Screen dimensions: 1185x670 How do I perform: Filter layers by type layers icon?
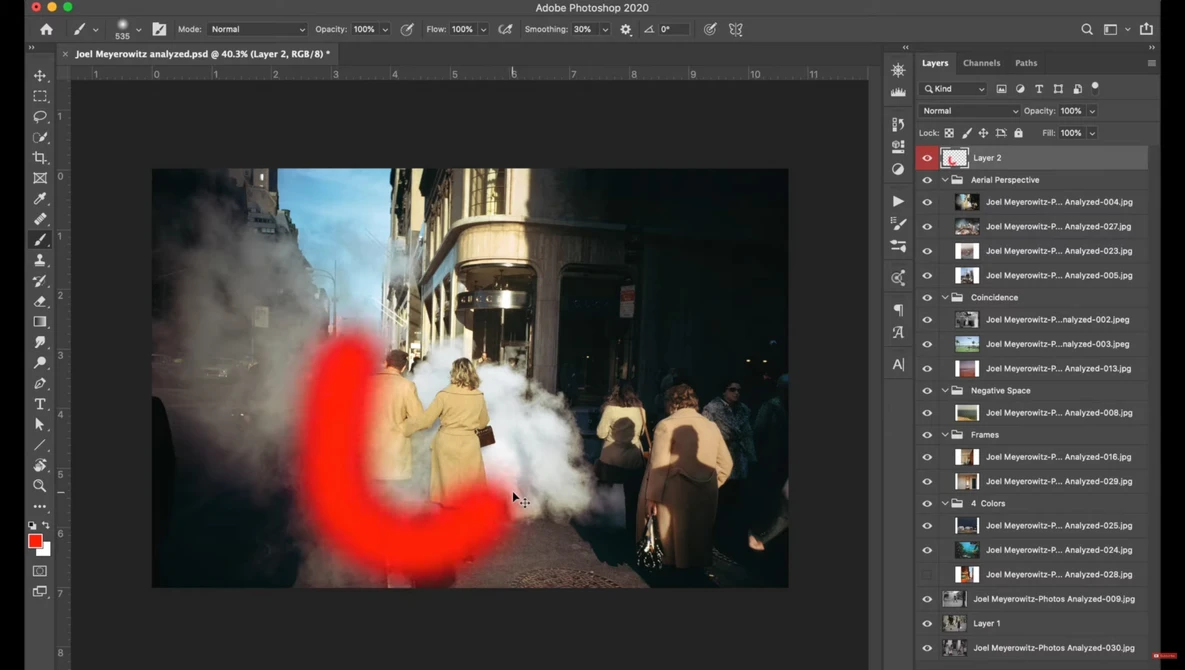pyautogui.click(x=1039, y=88)
